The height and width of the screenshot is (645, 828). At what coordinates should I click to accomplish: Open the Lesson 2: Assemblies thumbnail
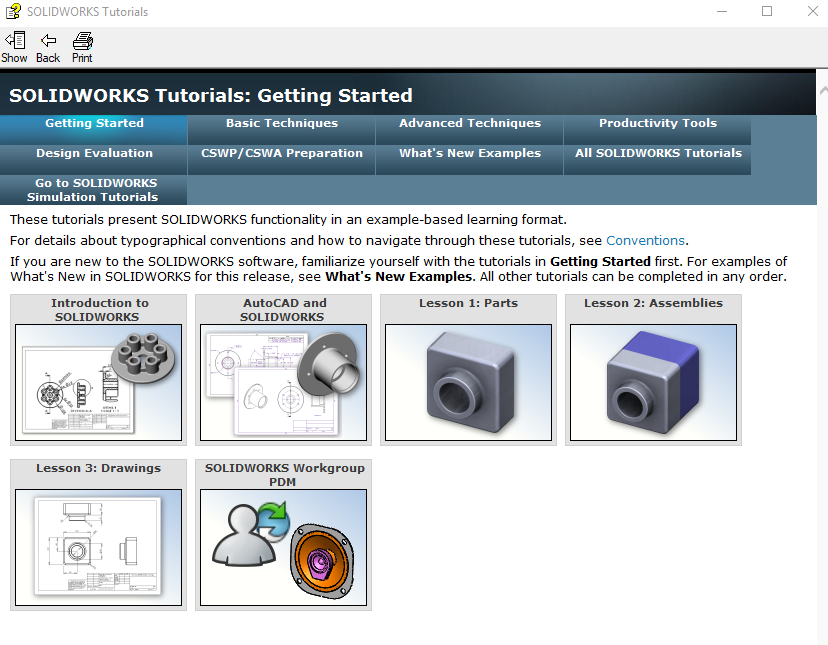click(x=653, y=382)
